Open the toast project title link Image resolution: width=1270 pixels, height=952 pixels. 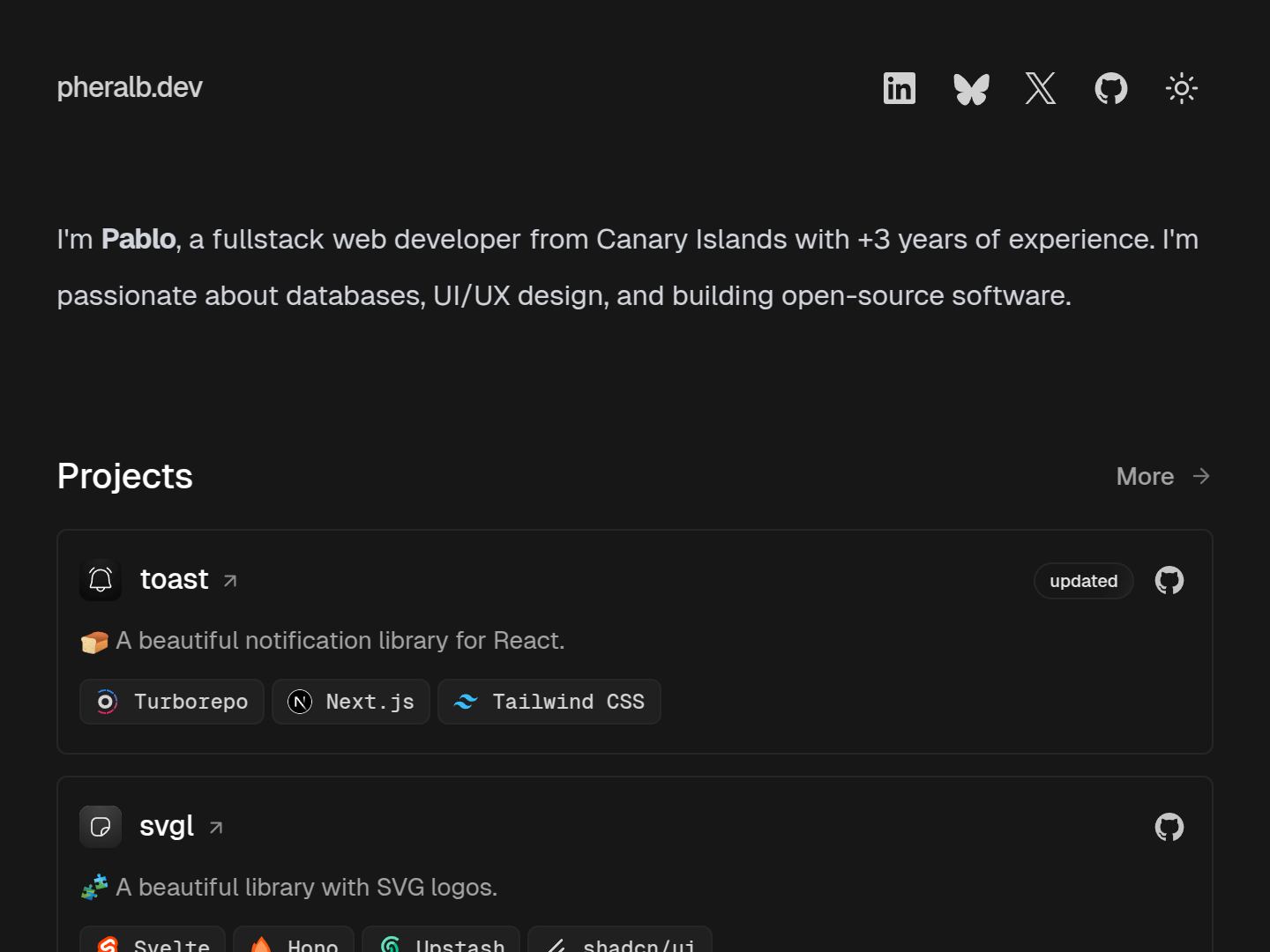coord(175,579)
